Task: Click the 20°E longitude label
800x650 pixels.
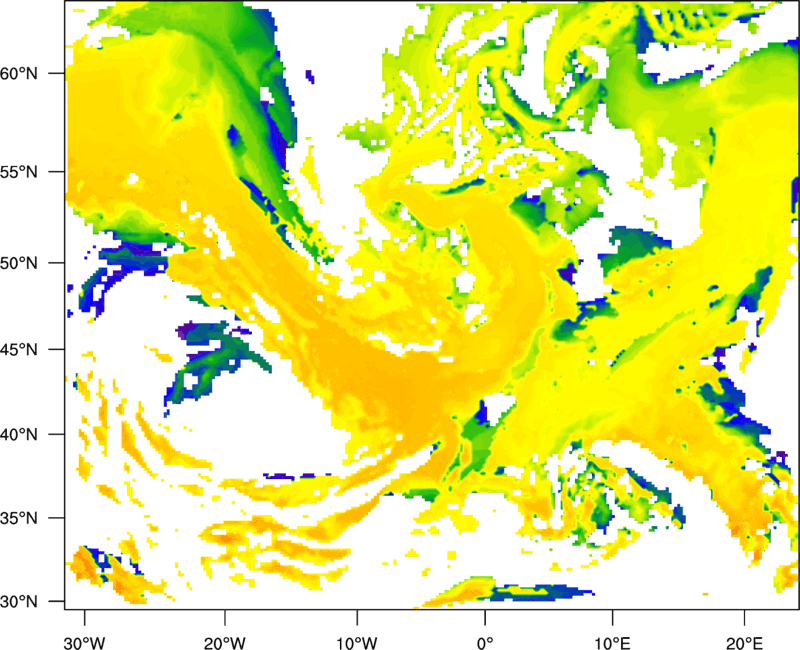Action: click(x=744, y=643)
